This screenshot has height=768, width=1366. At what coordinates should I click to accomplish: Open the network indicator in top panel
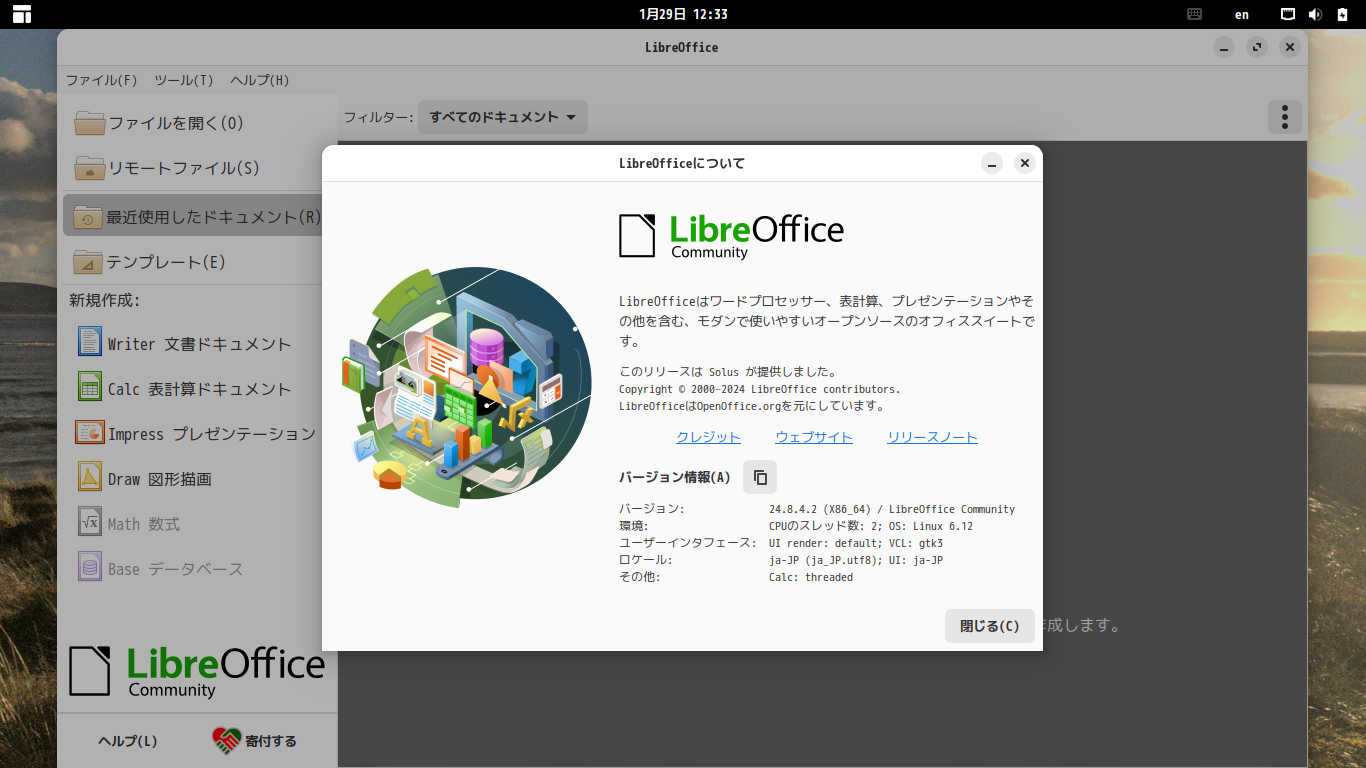[1289, 14]
